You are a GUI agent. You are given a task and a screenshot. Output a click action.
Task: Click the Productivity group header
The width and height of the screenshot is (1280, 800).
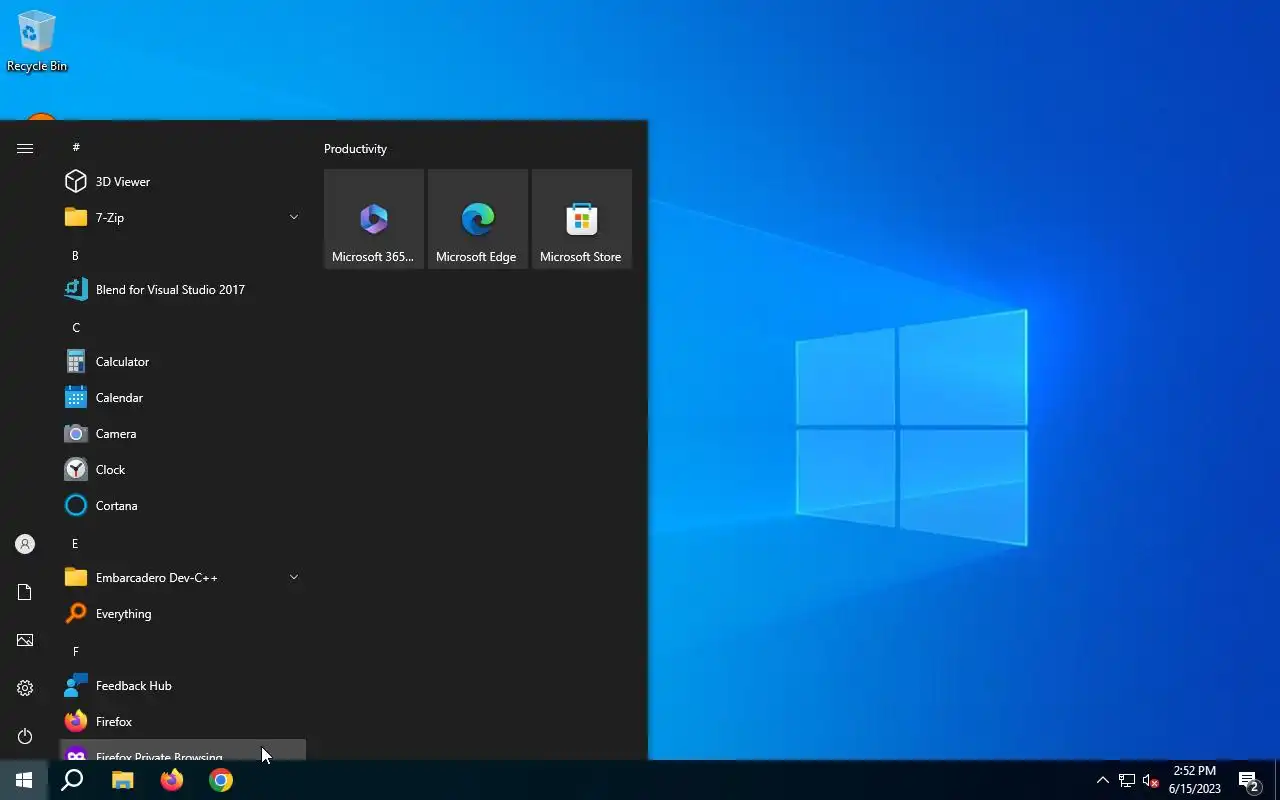(x=355, y=149)
